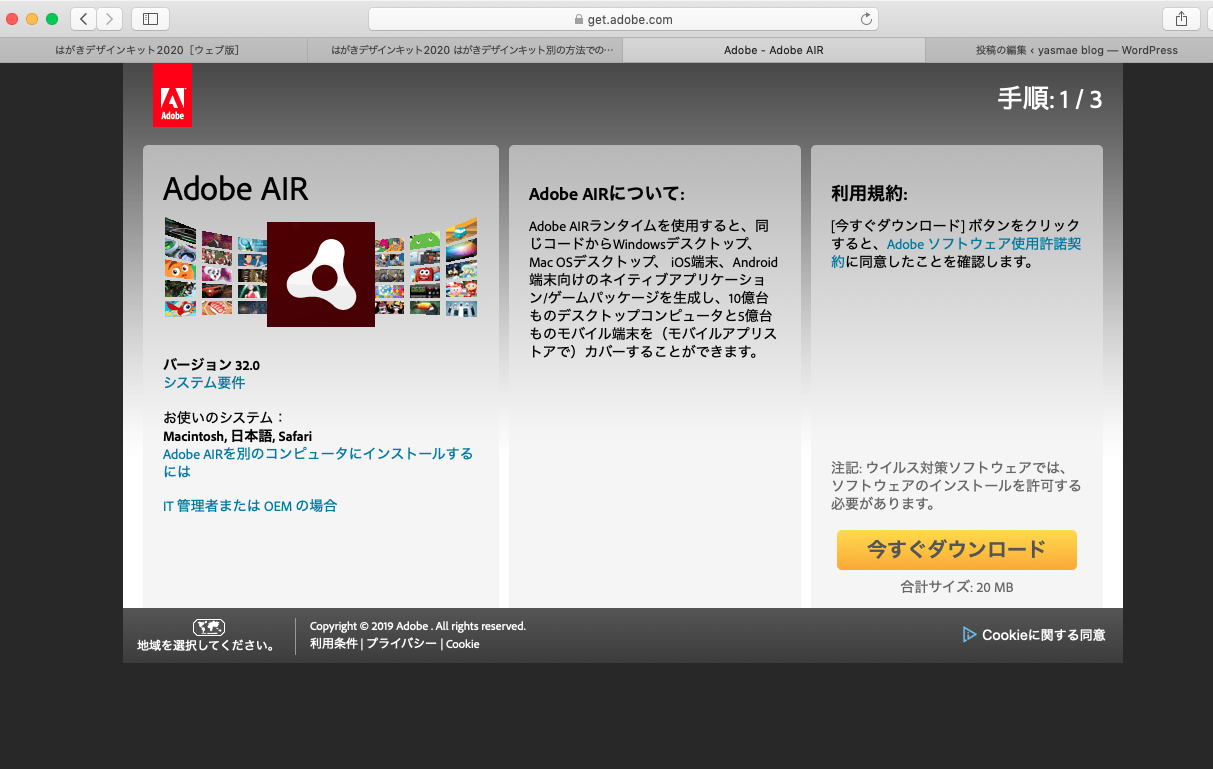Click the green fullscreen window button
This screenshot has height=769, width=1213.
[53, 19]
